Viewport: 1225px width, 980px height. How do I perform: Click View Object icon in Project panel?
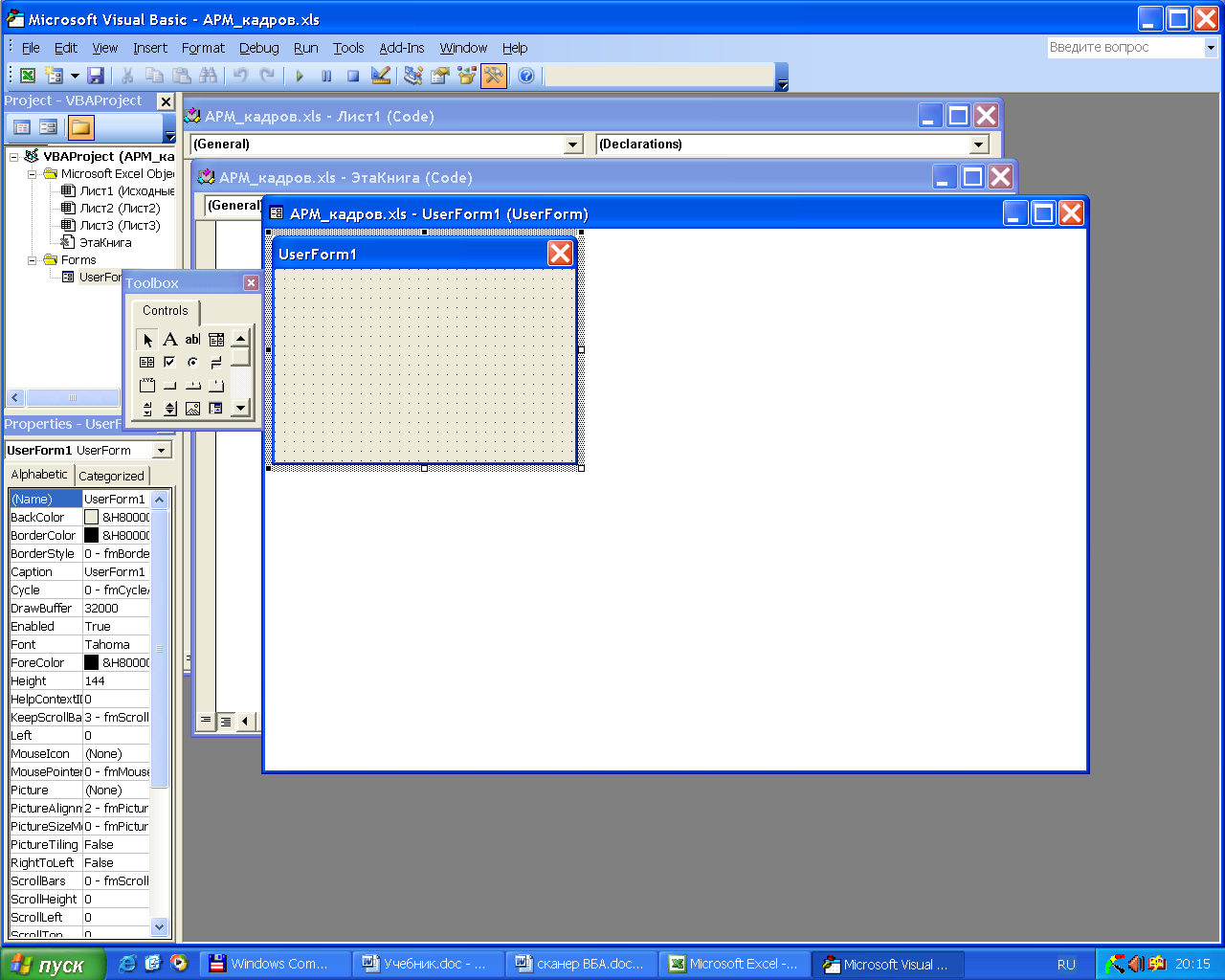[48, 127]
